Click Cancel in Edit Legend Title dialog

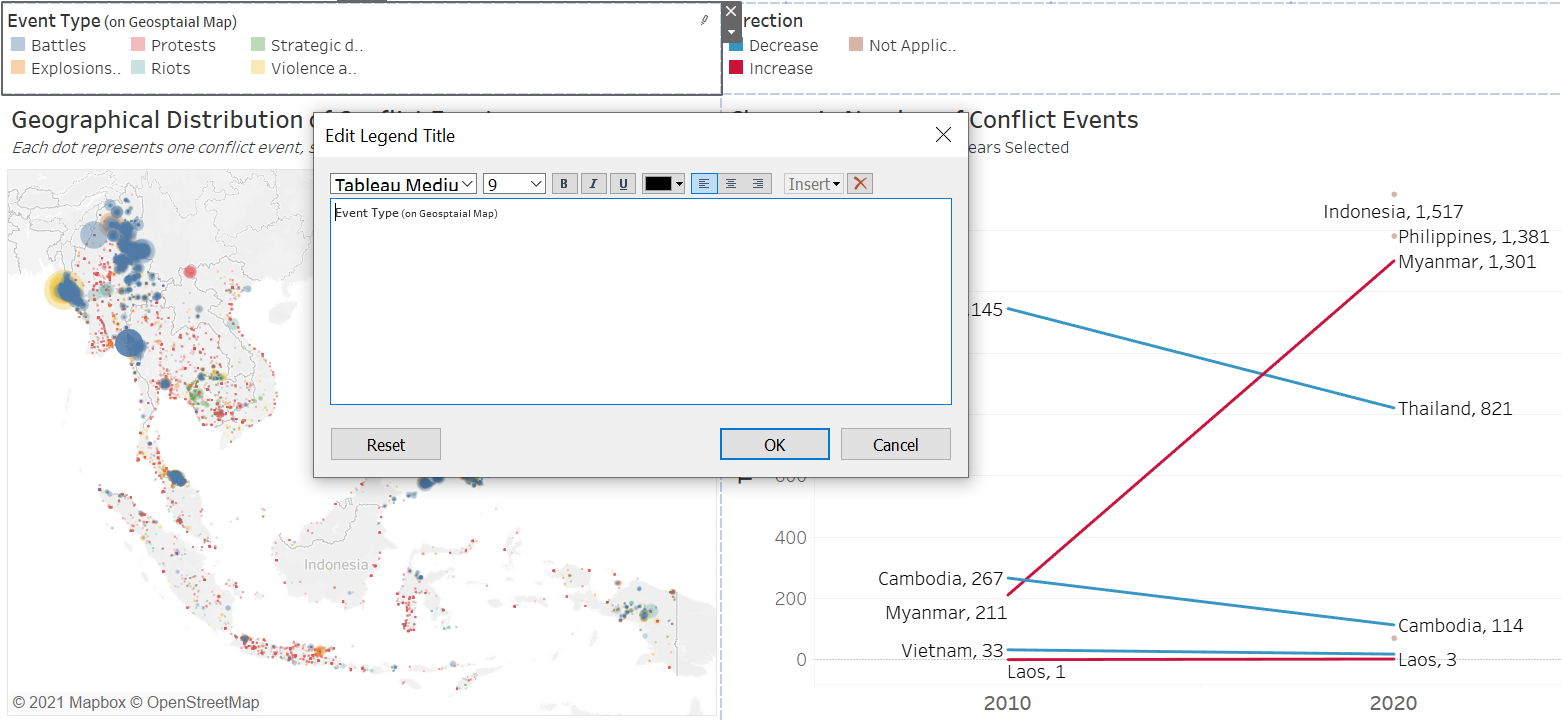(x=895, y=445)
